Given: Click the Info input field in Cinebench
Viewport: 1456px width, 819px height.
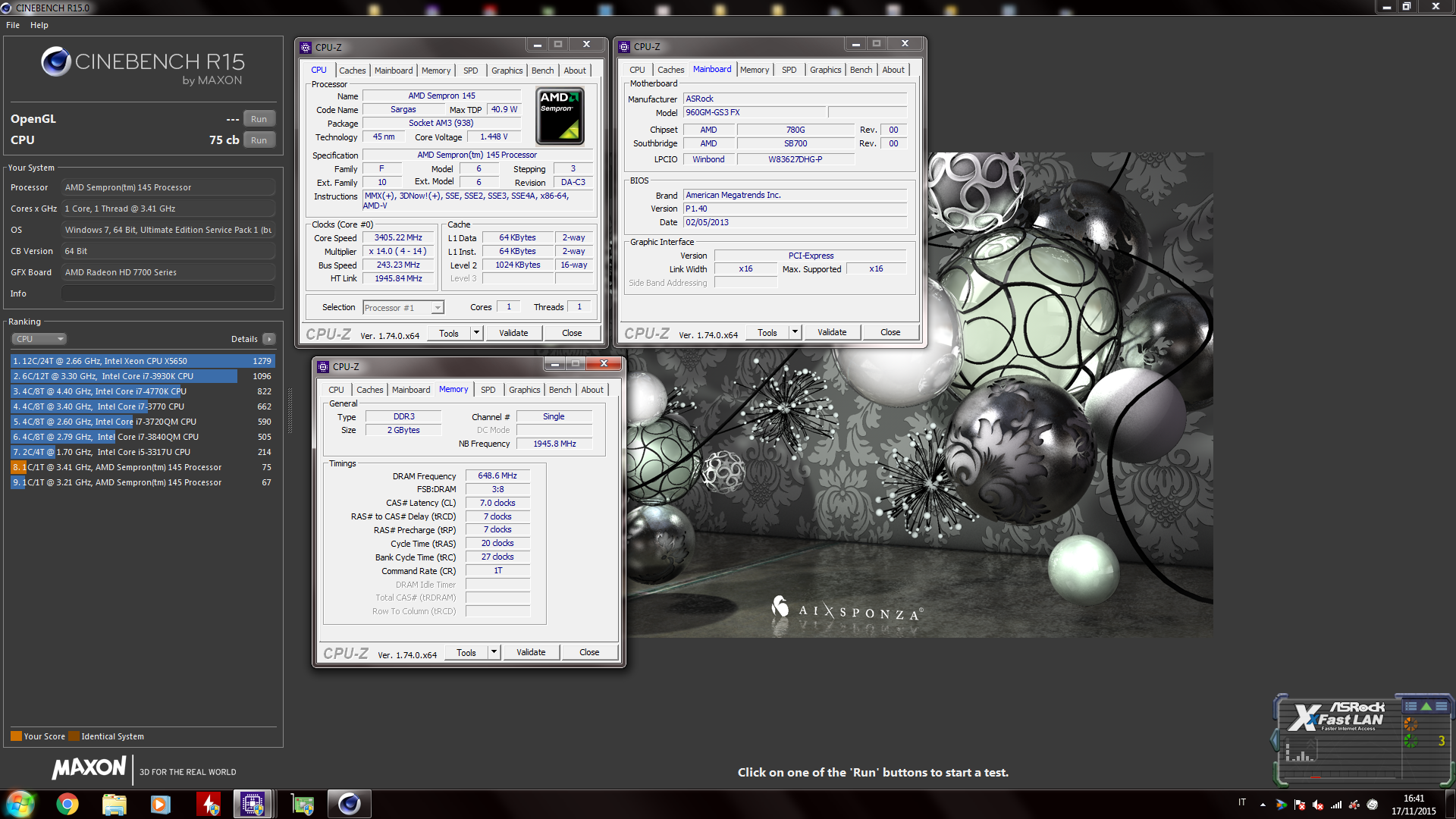Looking at the screenshot, I should 168,293.
